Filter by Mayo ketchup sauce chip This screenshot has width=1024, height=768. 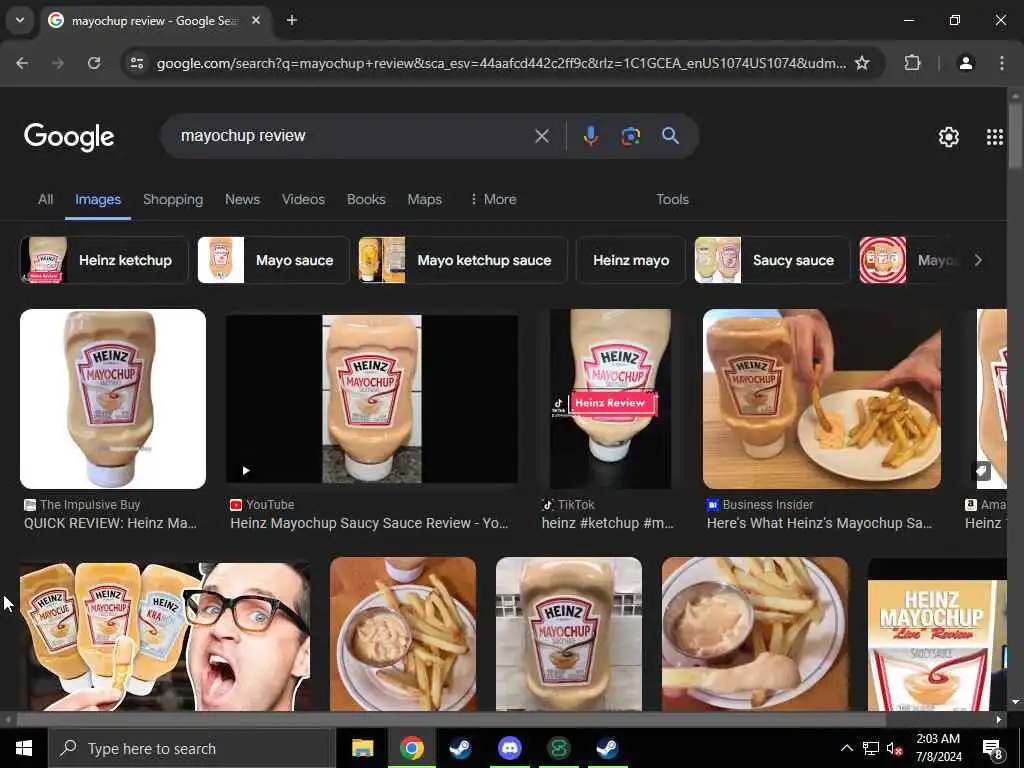click(462, 260)
